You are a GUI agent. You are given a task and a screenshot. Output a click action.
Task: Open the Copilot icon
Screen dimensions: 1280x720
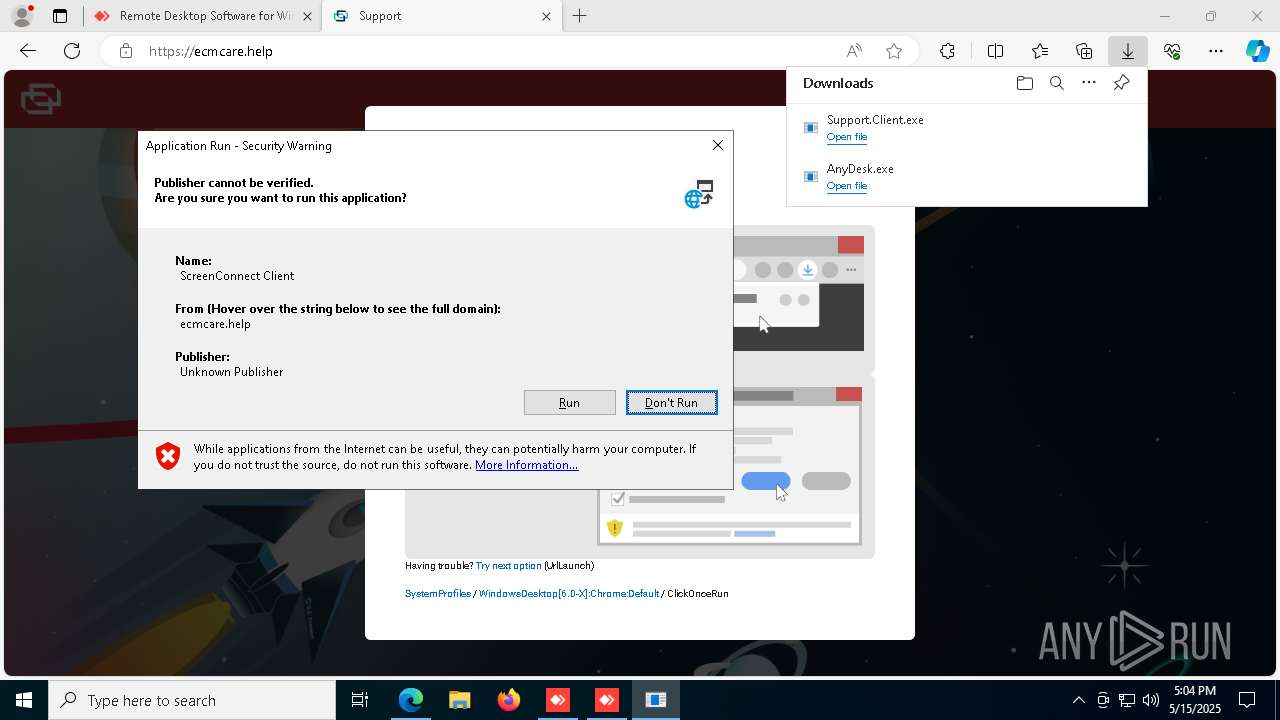tap(1258, 51)
